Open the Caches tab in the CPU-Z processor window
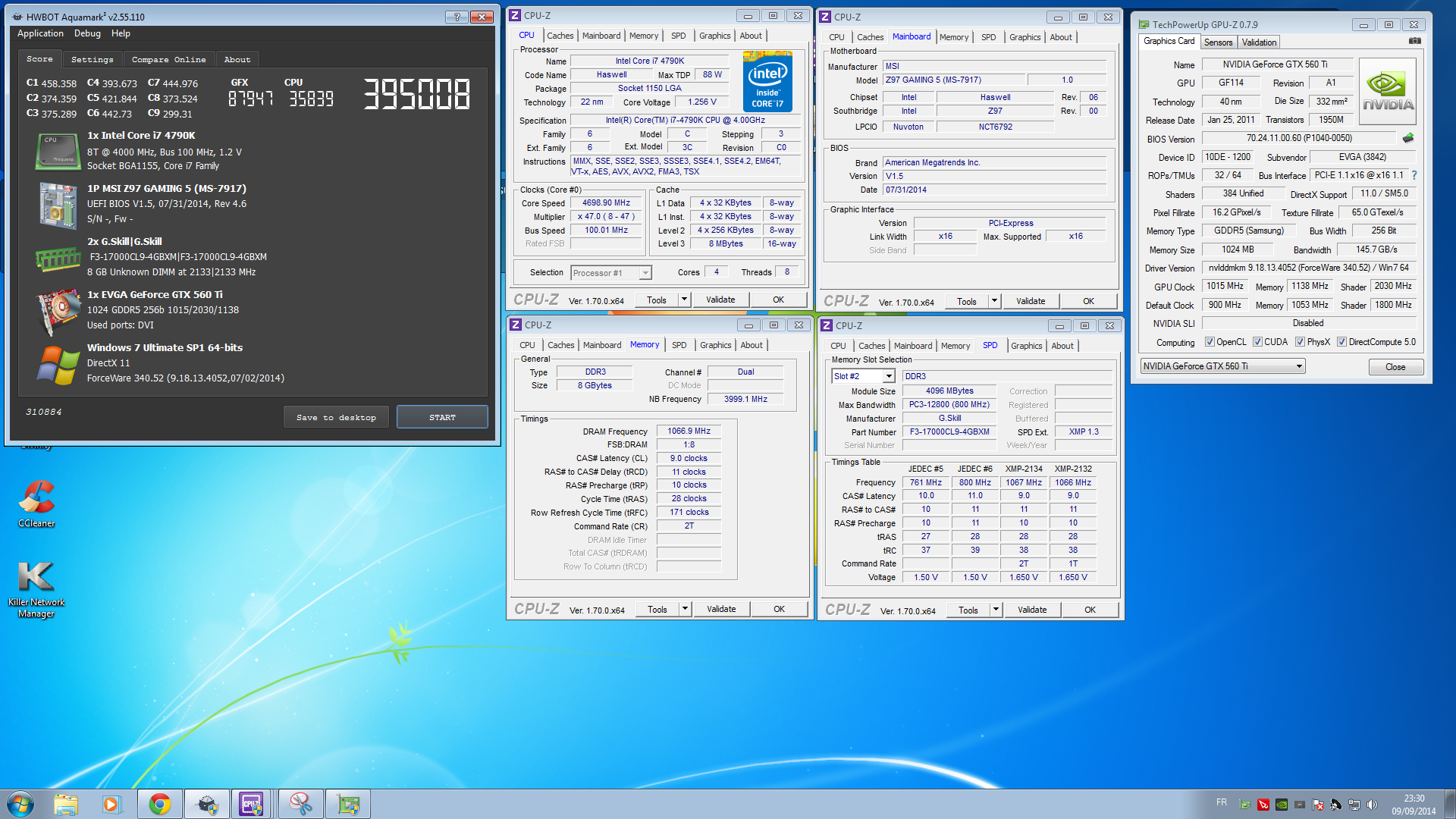 560,36
